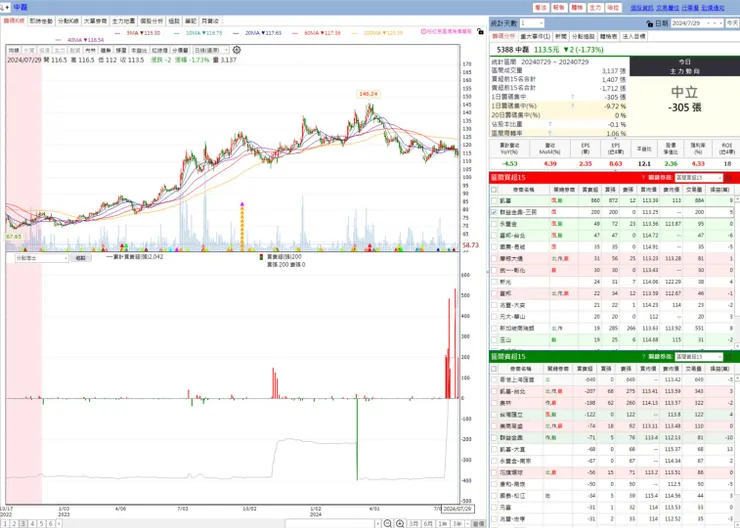Toggle the 100MA legend line
The width and height of the screenshot is (740, 528).
[x=377, y=33]
